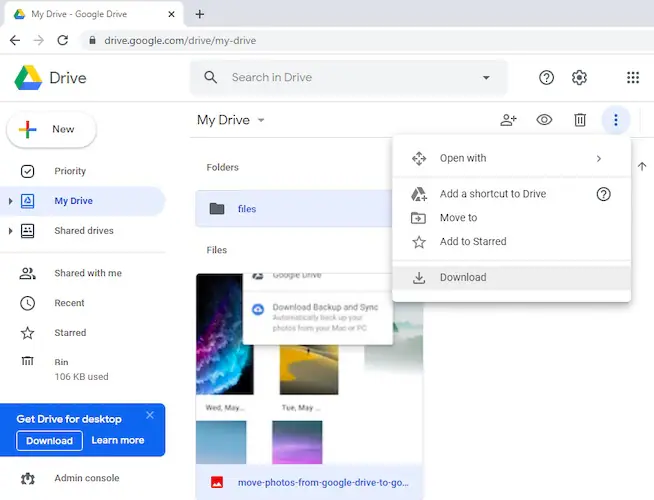Click the Preview eye icon
Screen dimensions: 654x500
(x=544, y=120)
